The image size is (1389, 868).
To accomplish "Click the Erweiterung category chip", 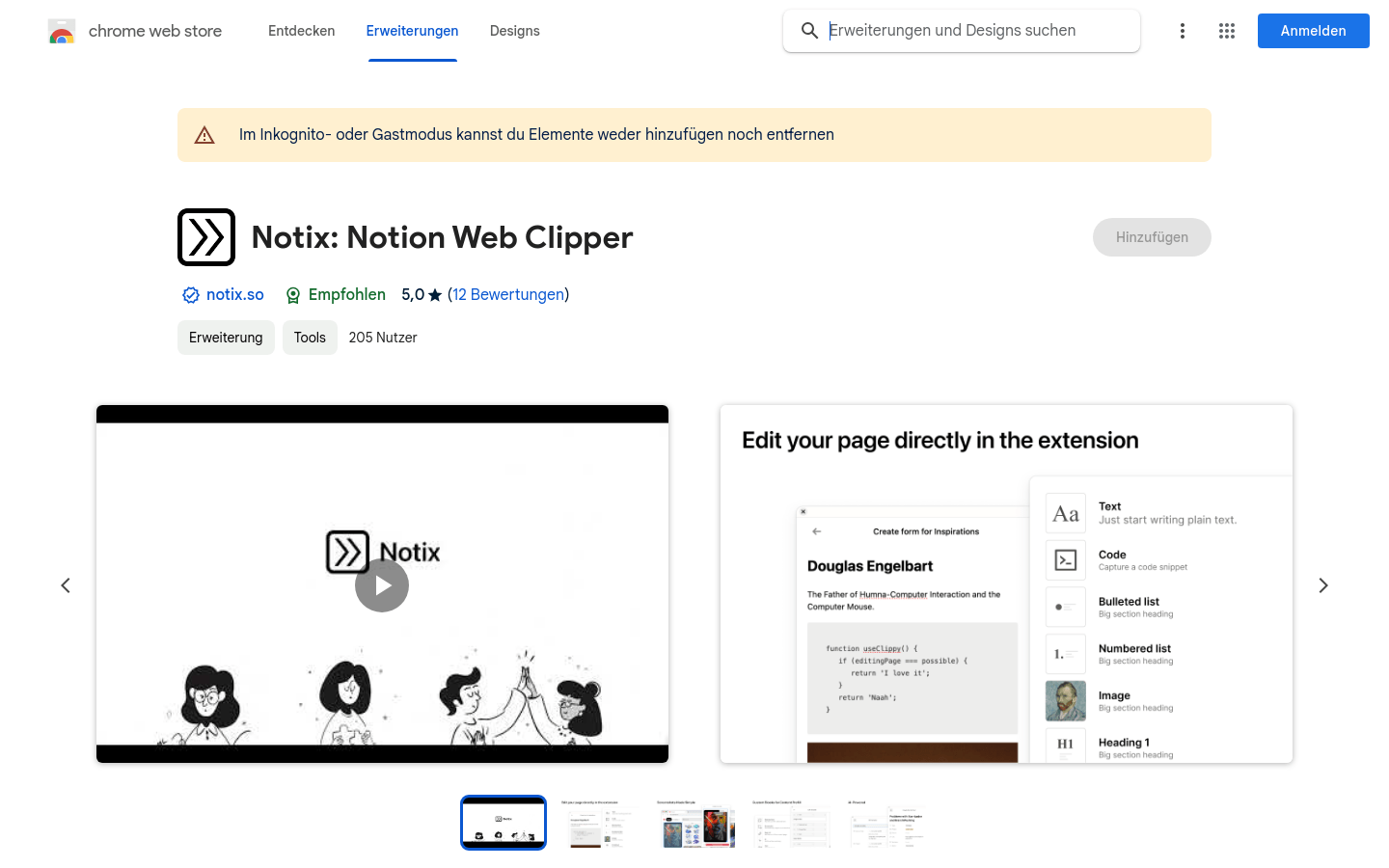I will 226,338.
